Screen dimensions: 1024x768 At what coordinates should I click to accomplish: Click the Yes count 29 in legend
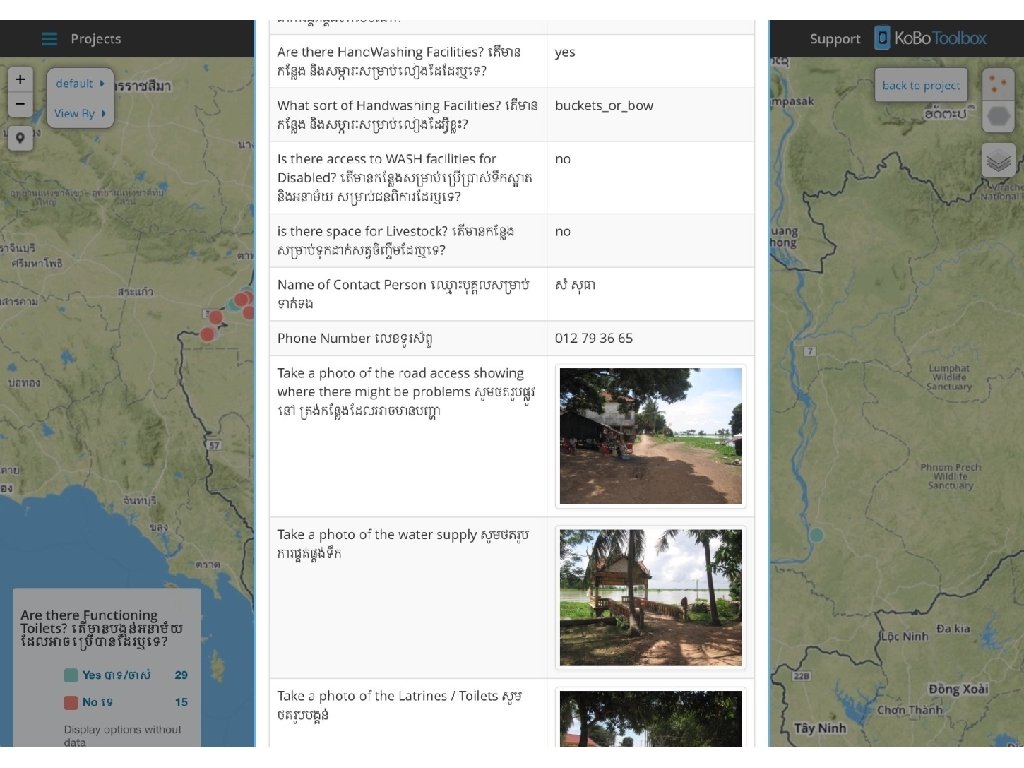pyautogui.click(x=181, y=675)
